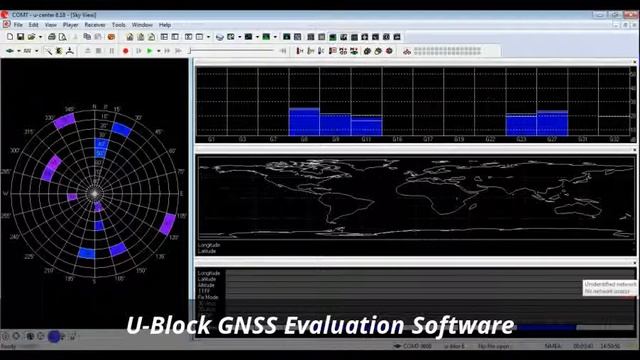This screenshot has height=360, width=640.
Task: Create a new file from the toolbar
Action: (10, 37)
